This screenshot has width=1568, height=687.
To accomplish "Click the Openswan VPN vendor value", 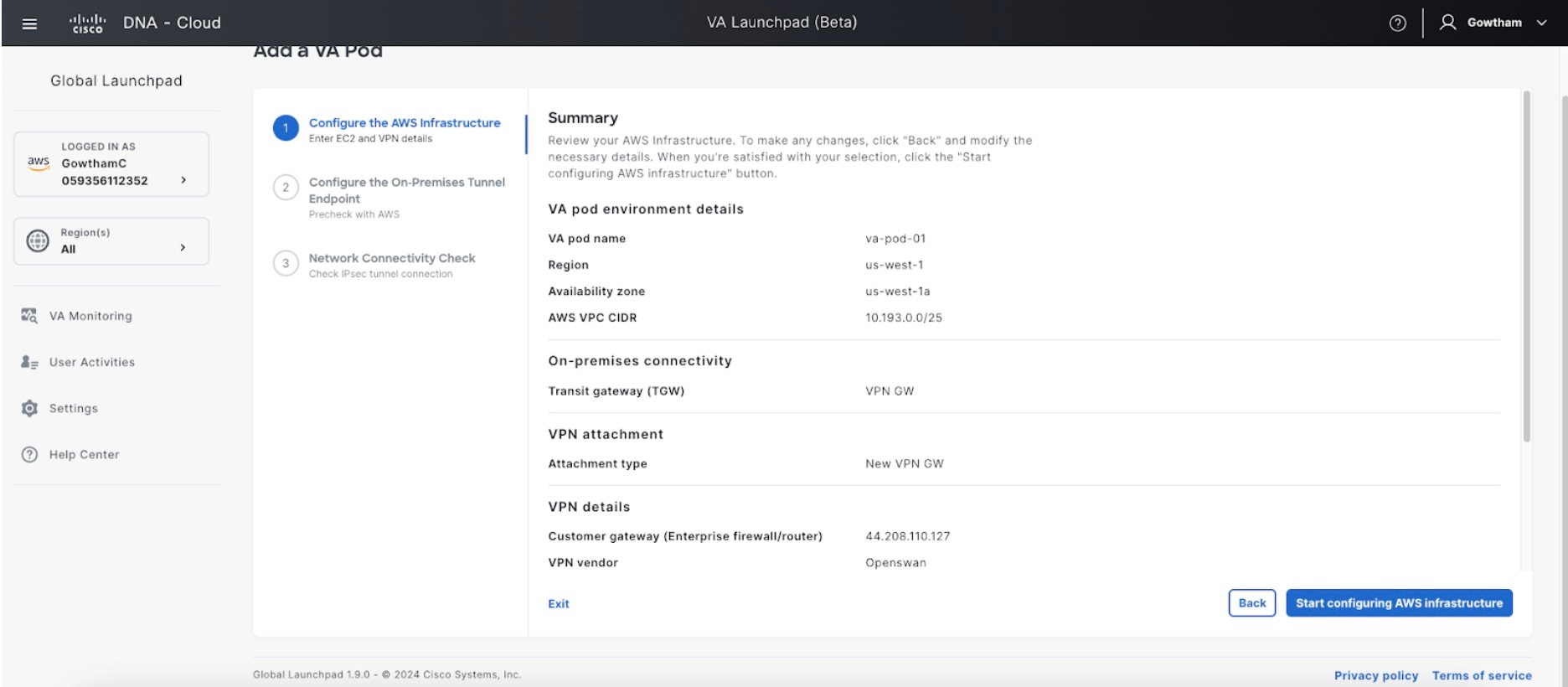I will (x=895, y=562).
